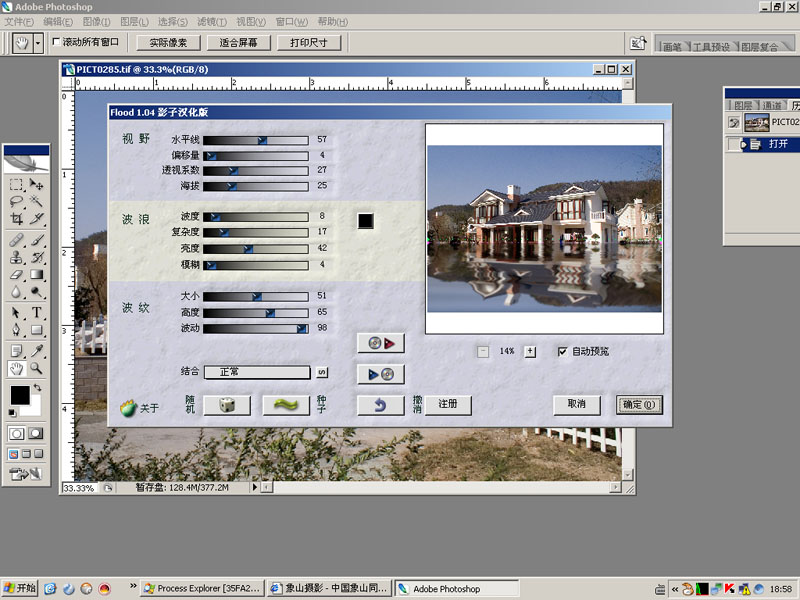Select the History Brush tool
Viewport: 800px width, 600px height.
(x=36, y=257)
